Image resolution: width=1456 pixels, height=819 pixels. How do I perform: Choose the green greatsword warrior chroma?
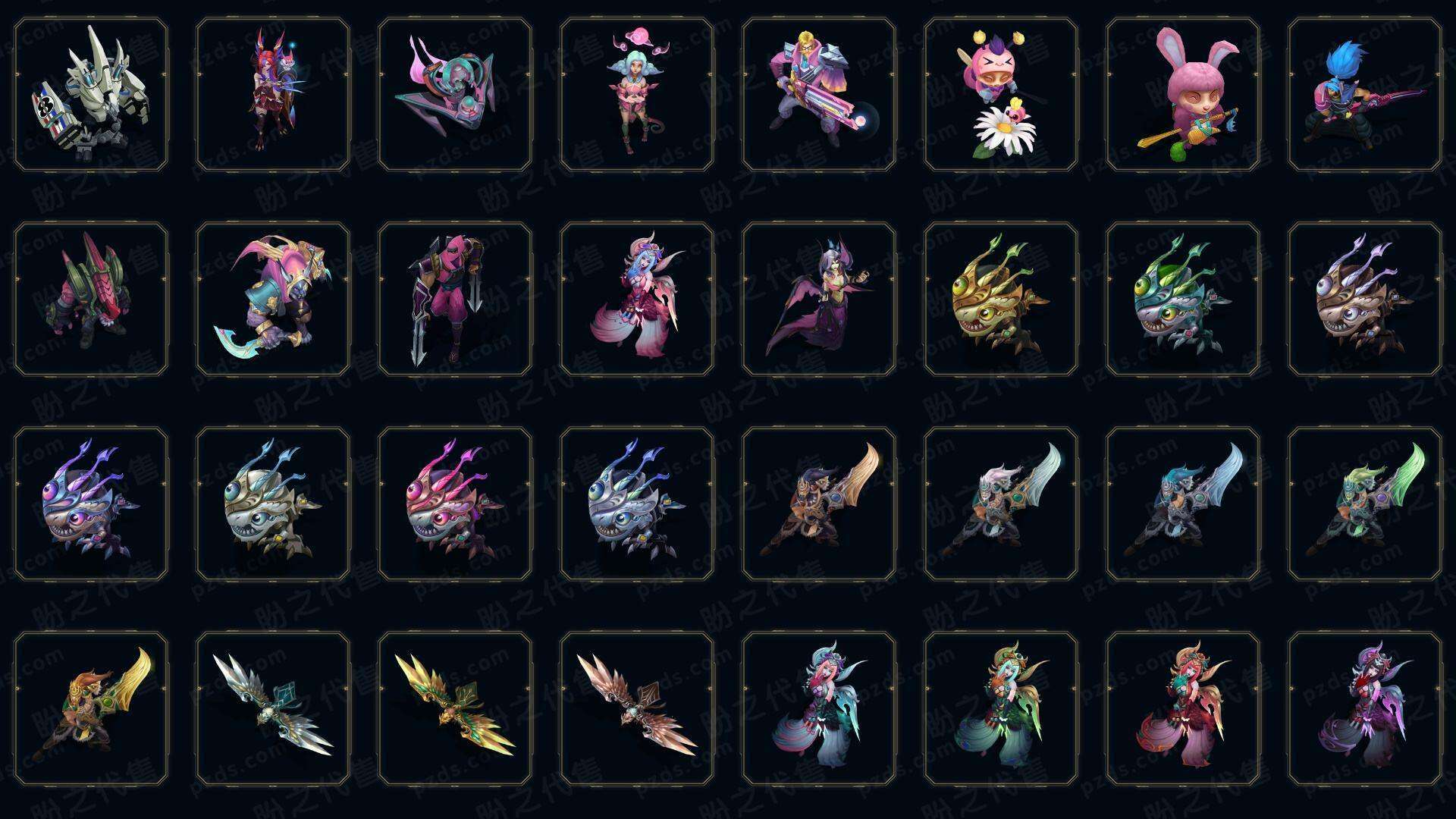(x=1365, y=504)
